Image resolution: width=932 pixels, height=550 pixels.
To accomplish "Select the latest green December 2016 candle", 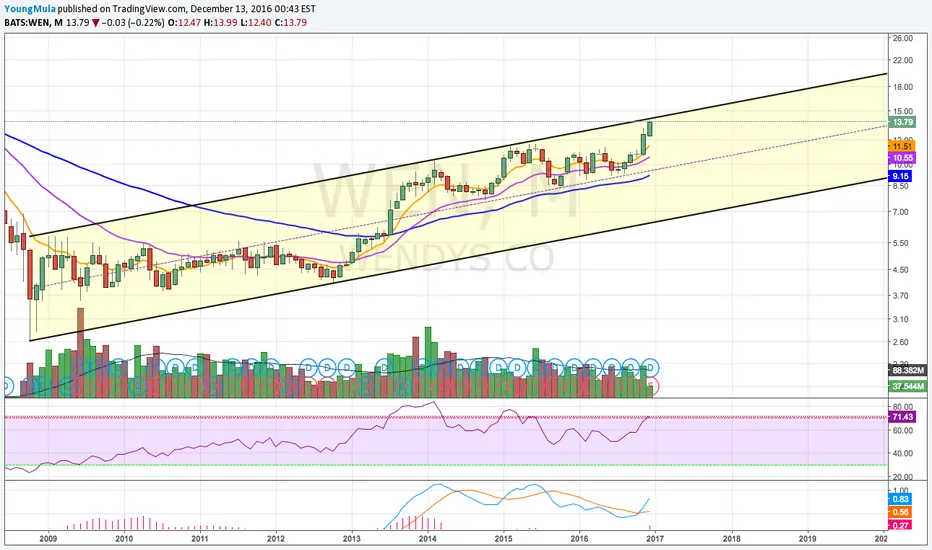I will click(x=650, y=128).
